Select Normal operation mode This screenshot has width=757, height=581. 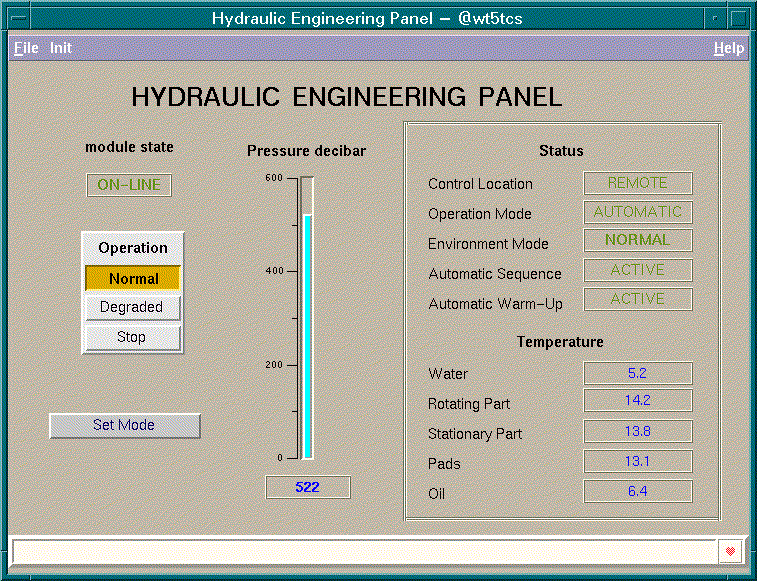click(x=133, y=278)
